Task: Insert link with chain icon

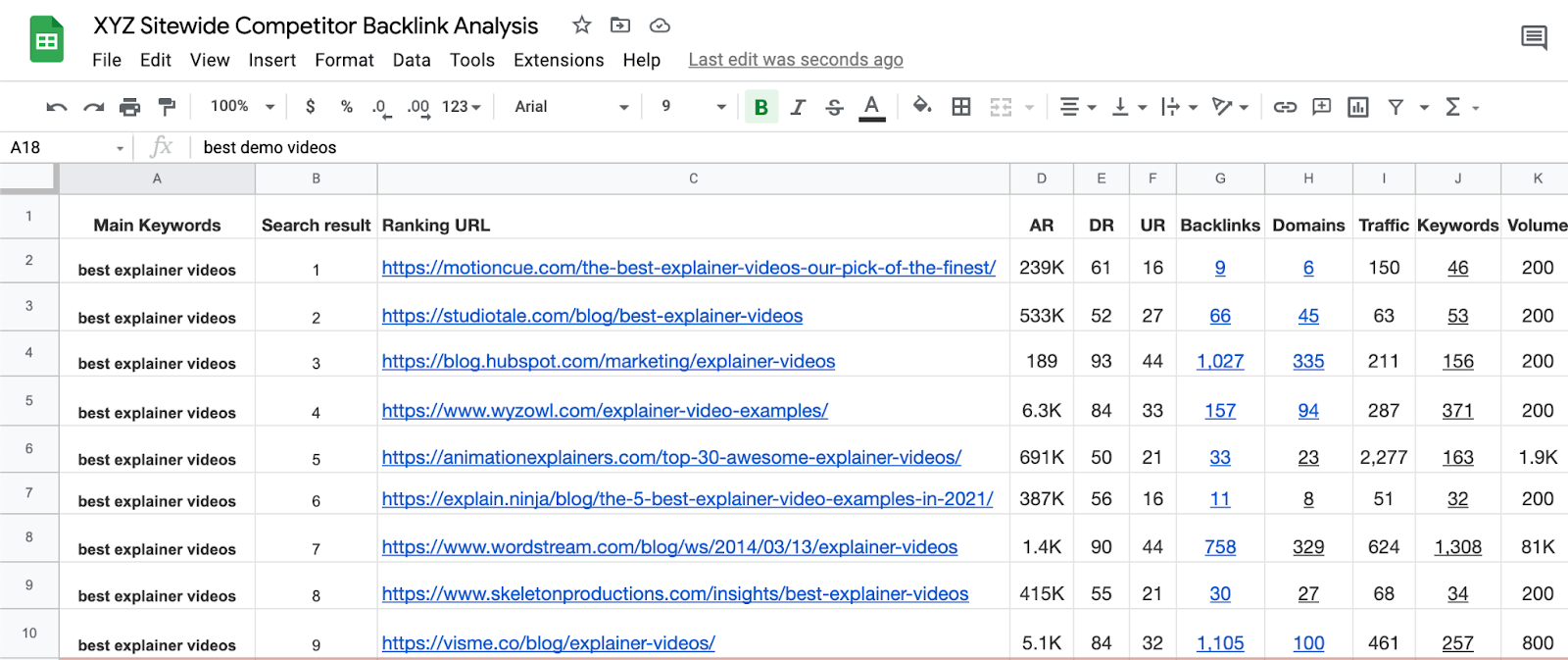Action: point(1285,107)
